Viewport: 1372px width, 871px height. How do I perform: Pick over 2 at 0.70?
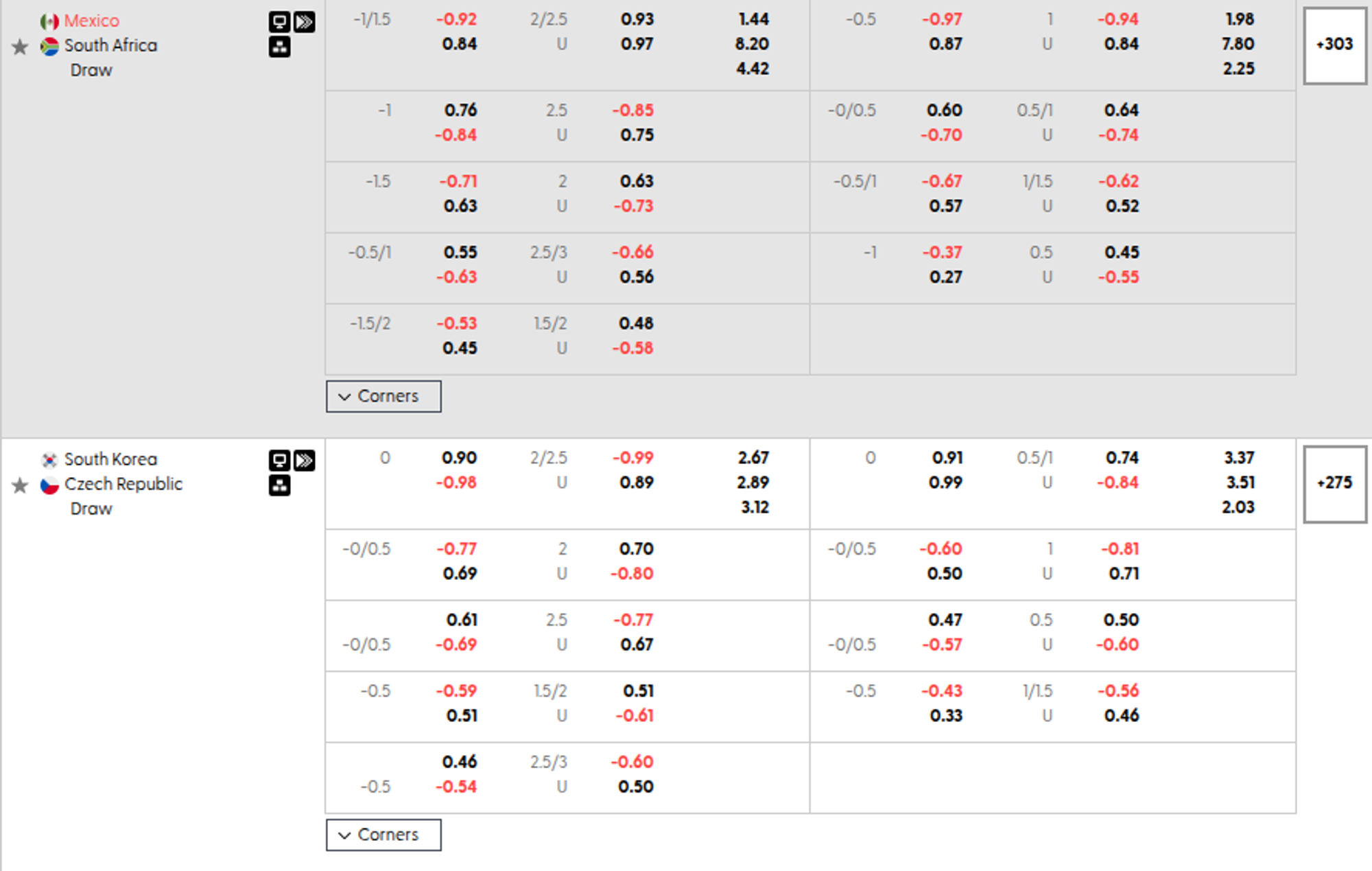[x=637, y=549]
